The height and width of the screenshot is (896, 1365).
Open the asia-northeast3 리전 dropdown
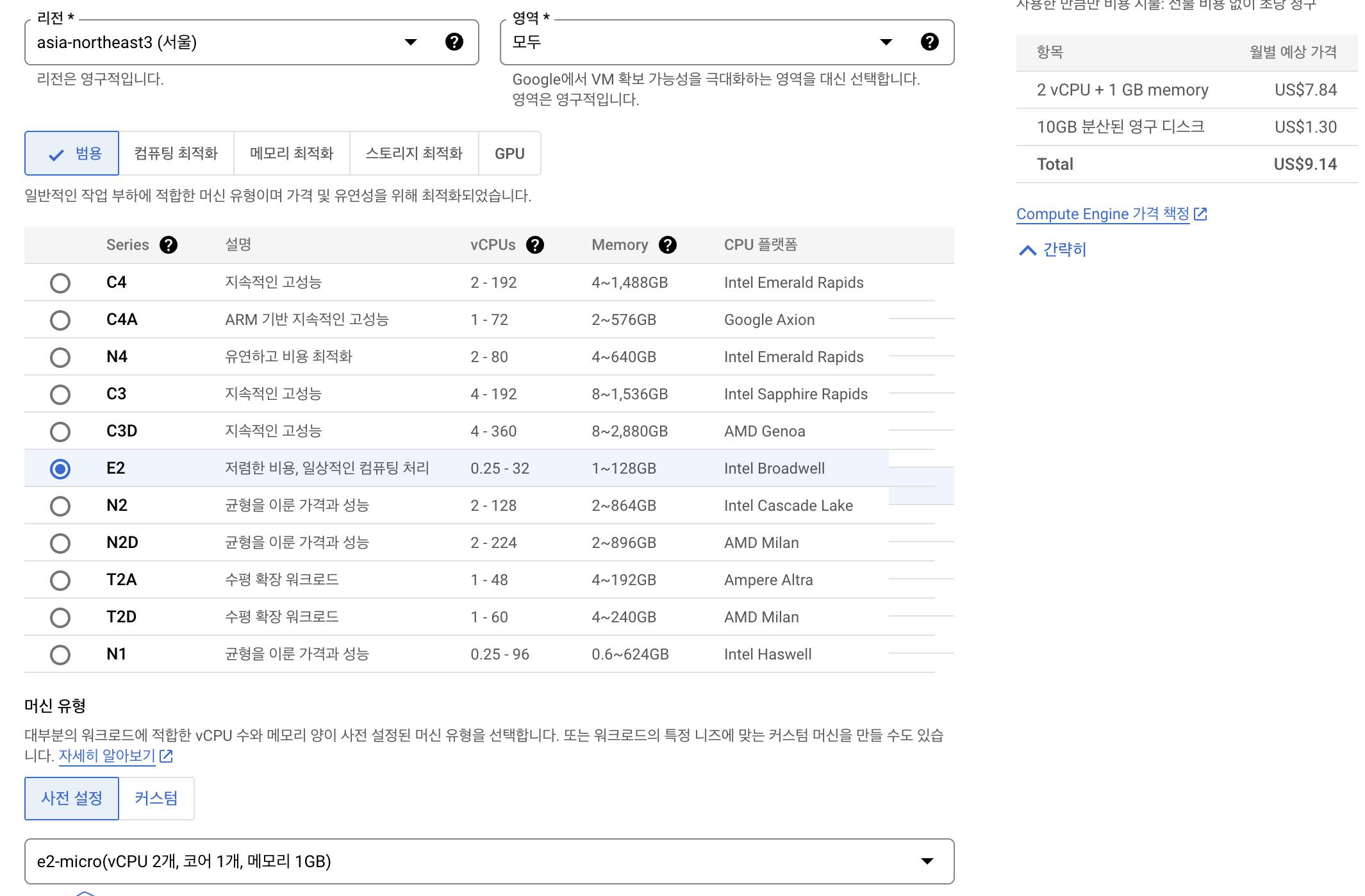tap(218, 42)
